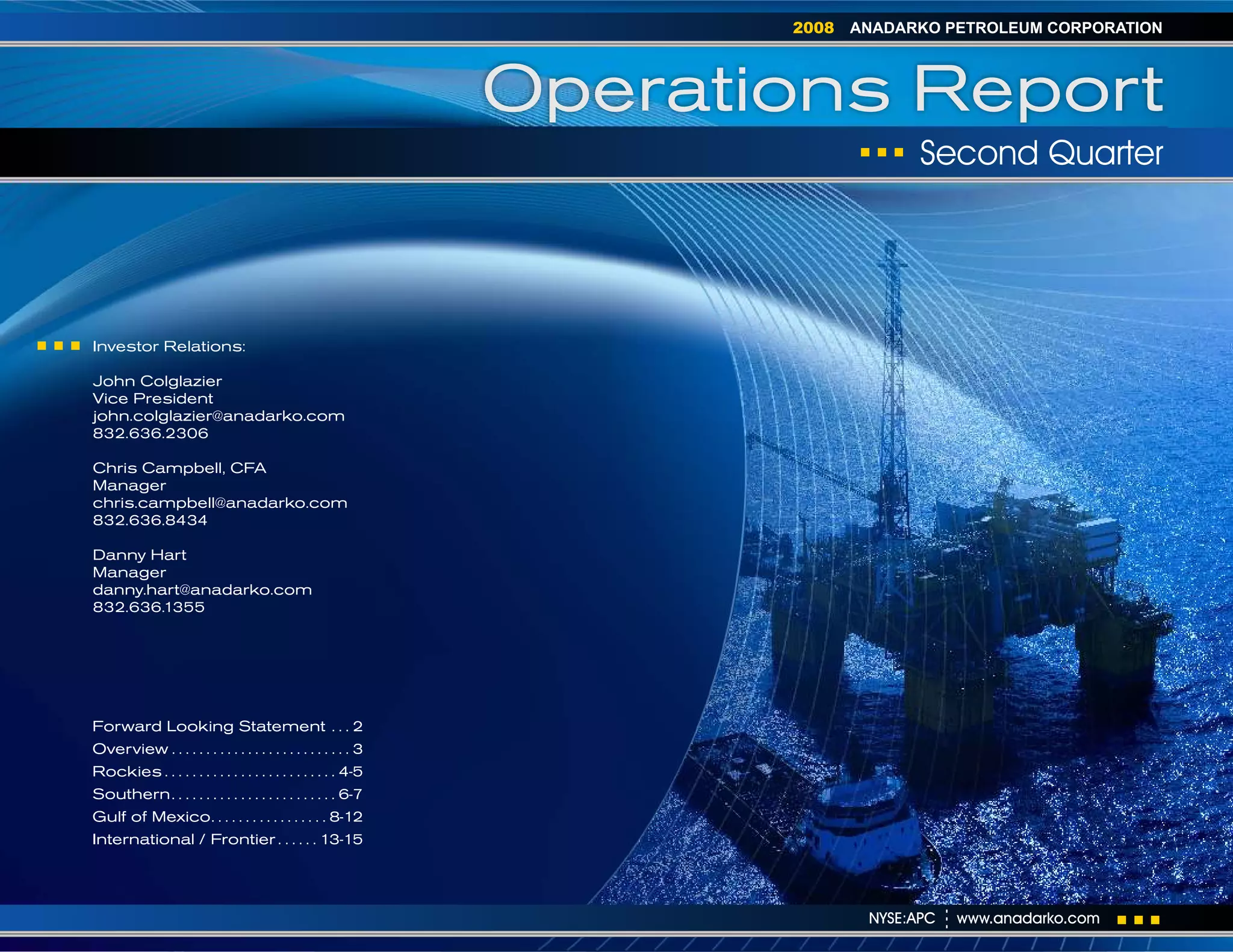Viewport: 1233px width, 952px height.
Task: Click chris.campbell@anadarko.com email link
Action: point(220,503)
